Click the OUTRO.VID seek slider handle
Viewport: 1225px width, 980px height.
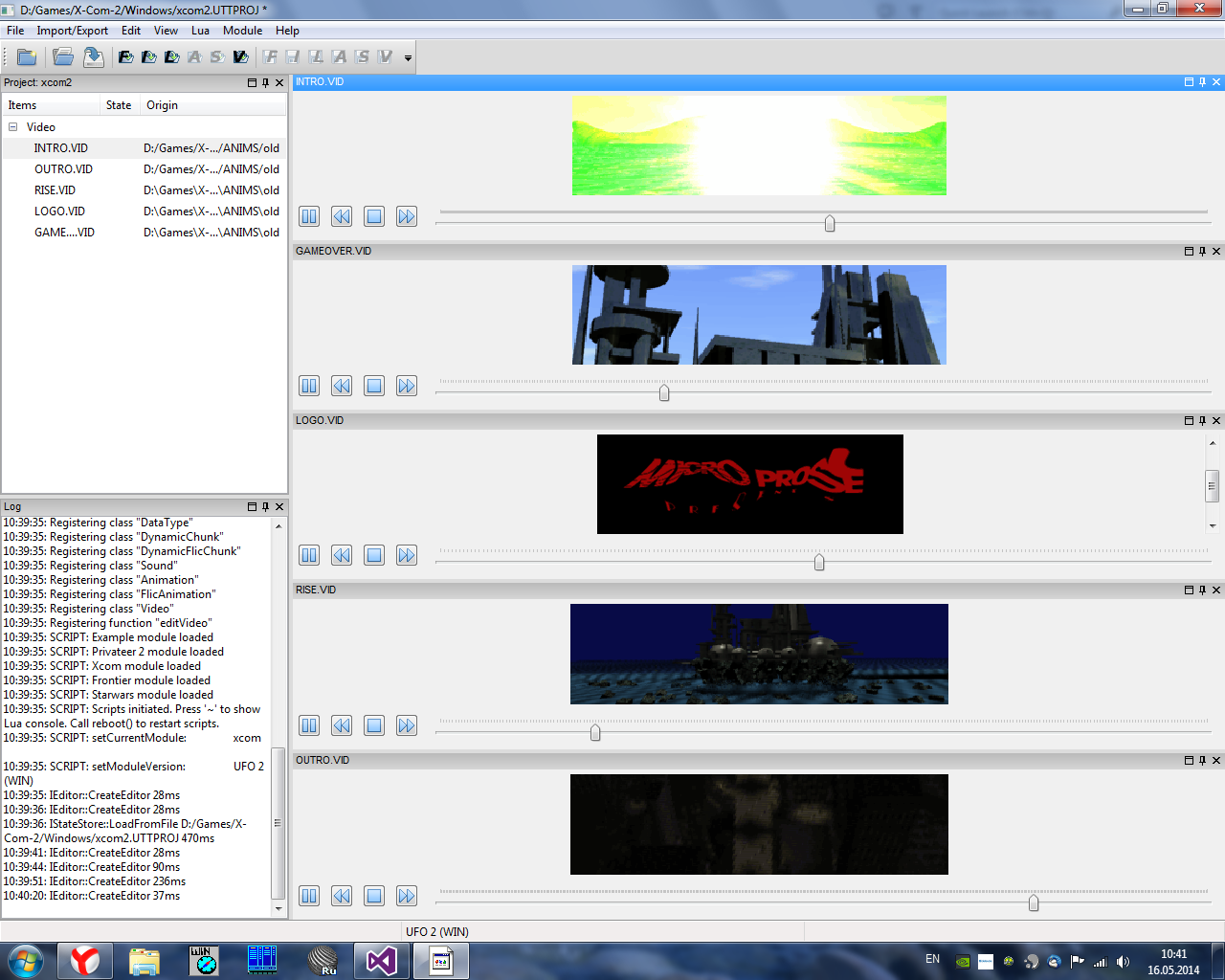point(1034,902)
